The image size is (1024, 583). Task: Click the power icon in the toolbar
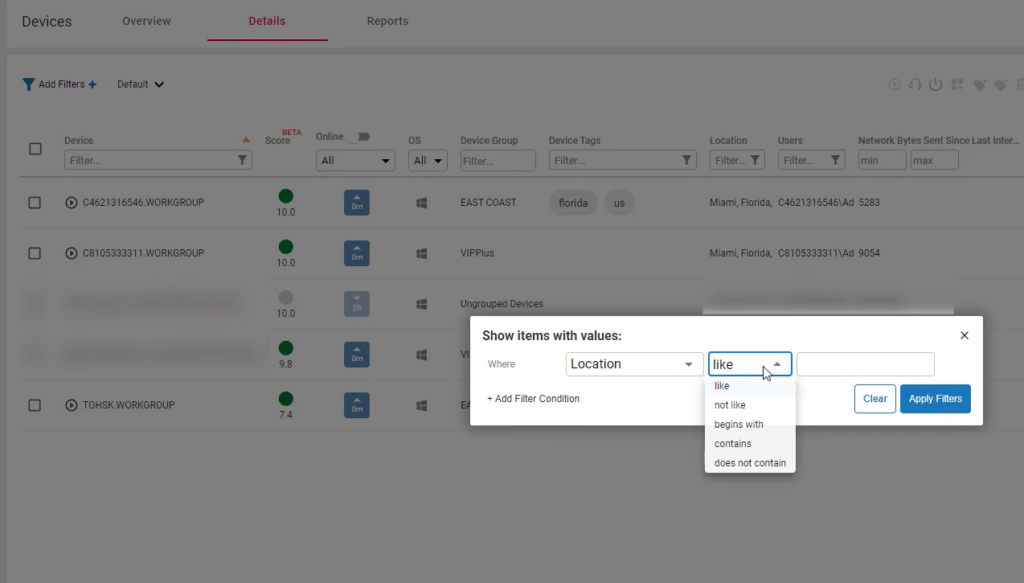pos(936,85)
